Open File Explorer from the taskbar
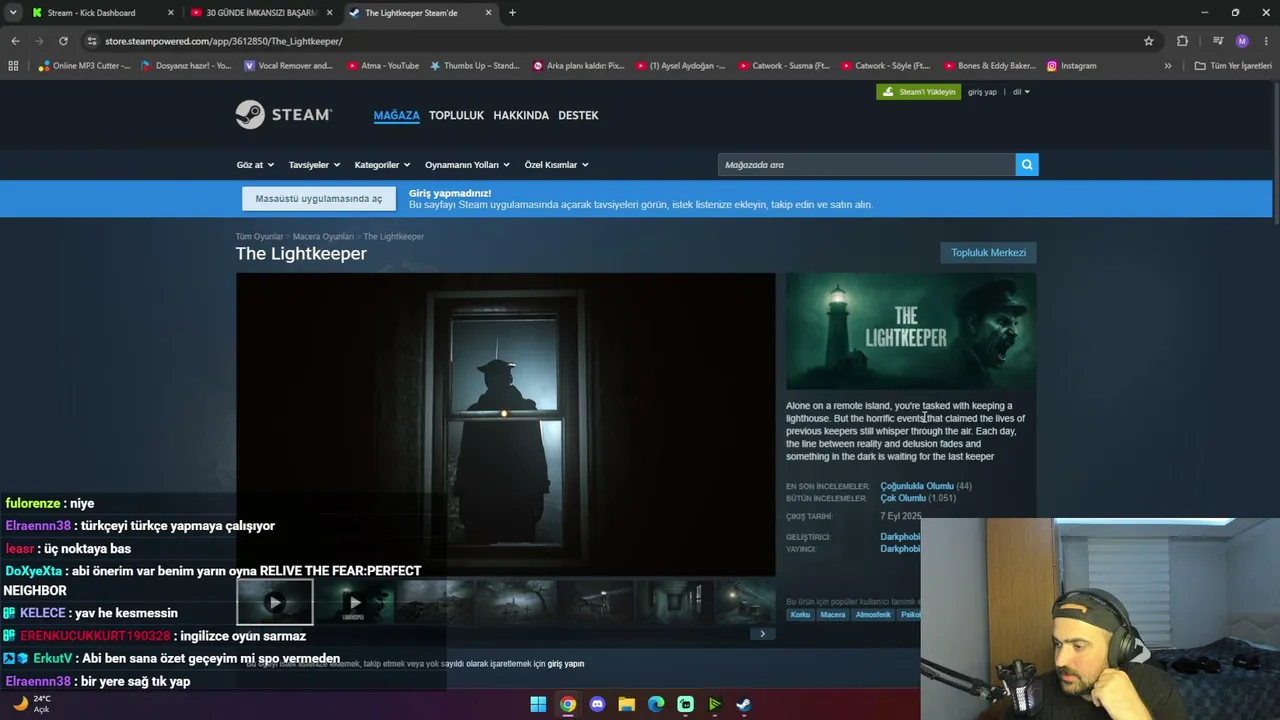Image resolution: width=1280 pixels, height=720 pixels. (627, 704)
